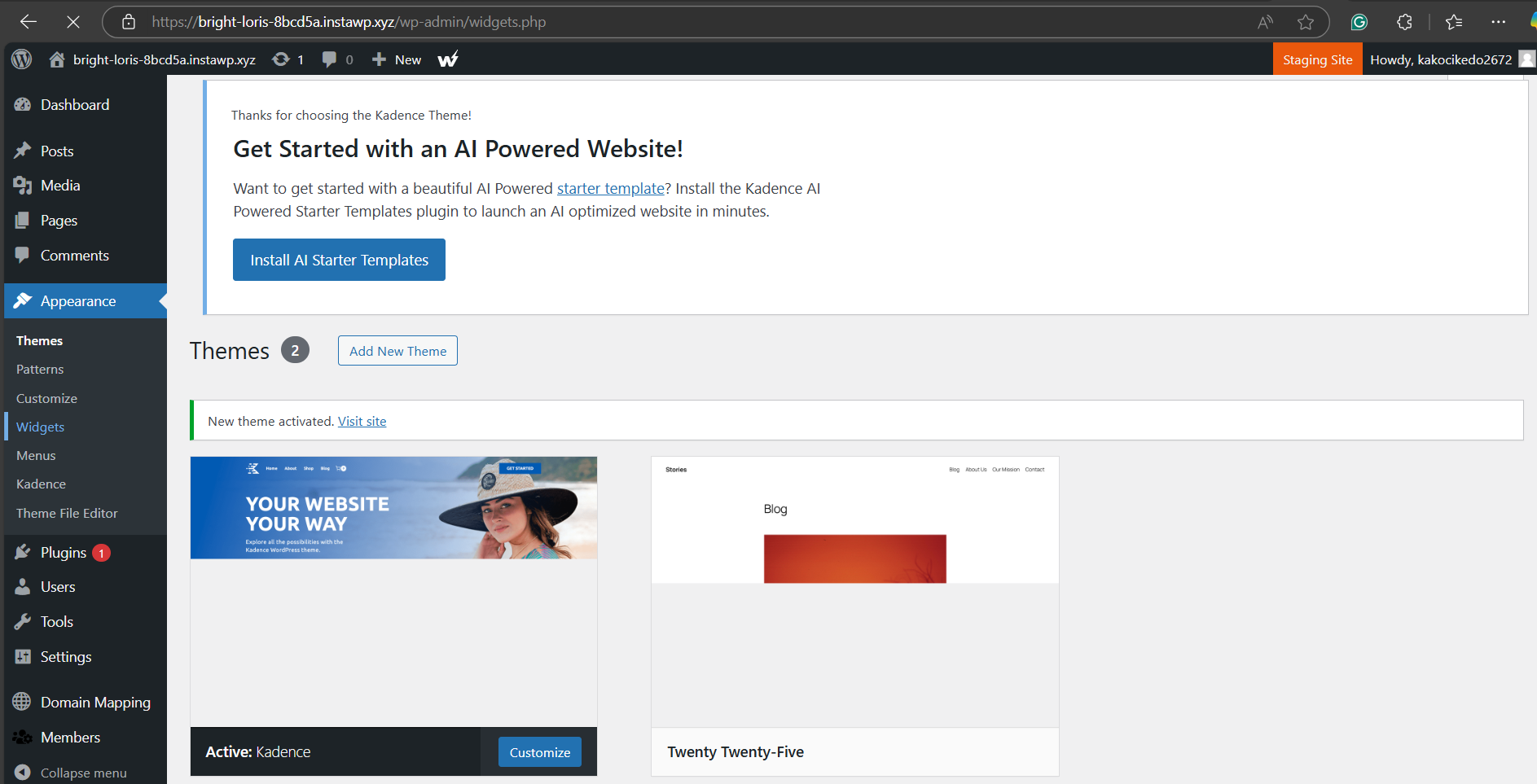Open the browser Extensions puzzle icon
This screenshot has width=1537, height=784.
pos(1404,22)
